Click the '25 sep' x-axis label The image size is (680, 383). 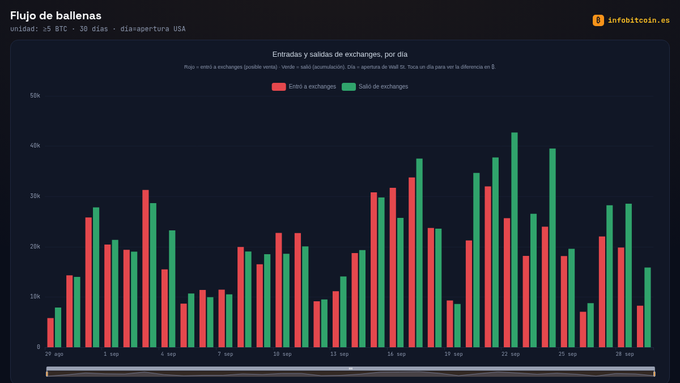(x=568, y=354)
